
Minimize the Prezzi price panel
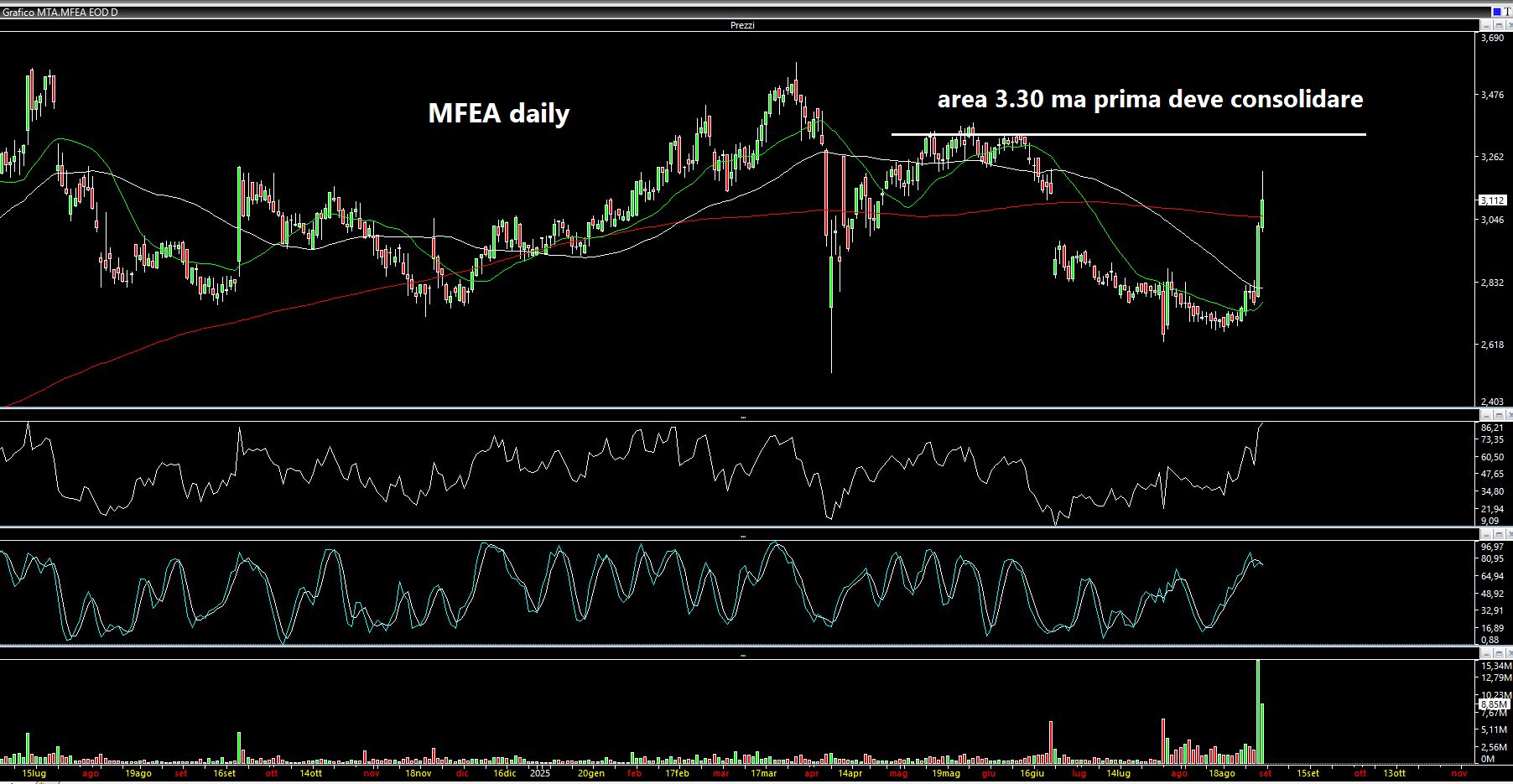pyautogui.click(x=1485, y=24)
